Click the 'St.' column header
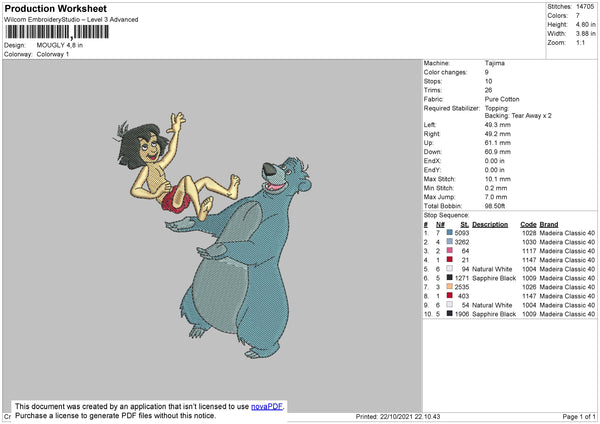600x424 pixels. pos(465,225)
